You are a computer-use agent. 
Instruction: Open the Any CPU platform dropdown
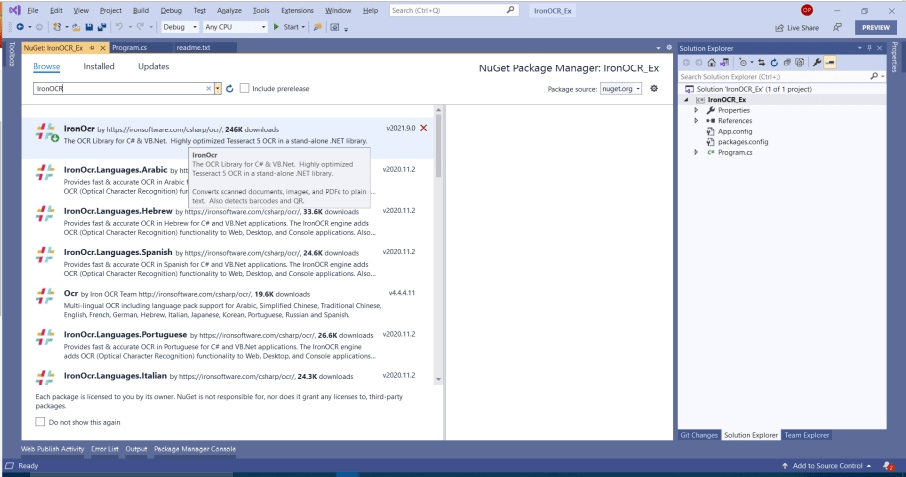click(263, 27)
